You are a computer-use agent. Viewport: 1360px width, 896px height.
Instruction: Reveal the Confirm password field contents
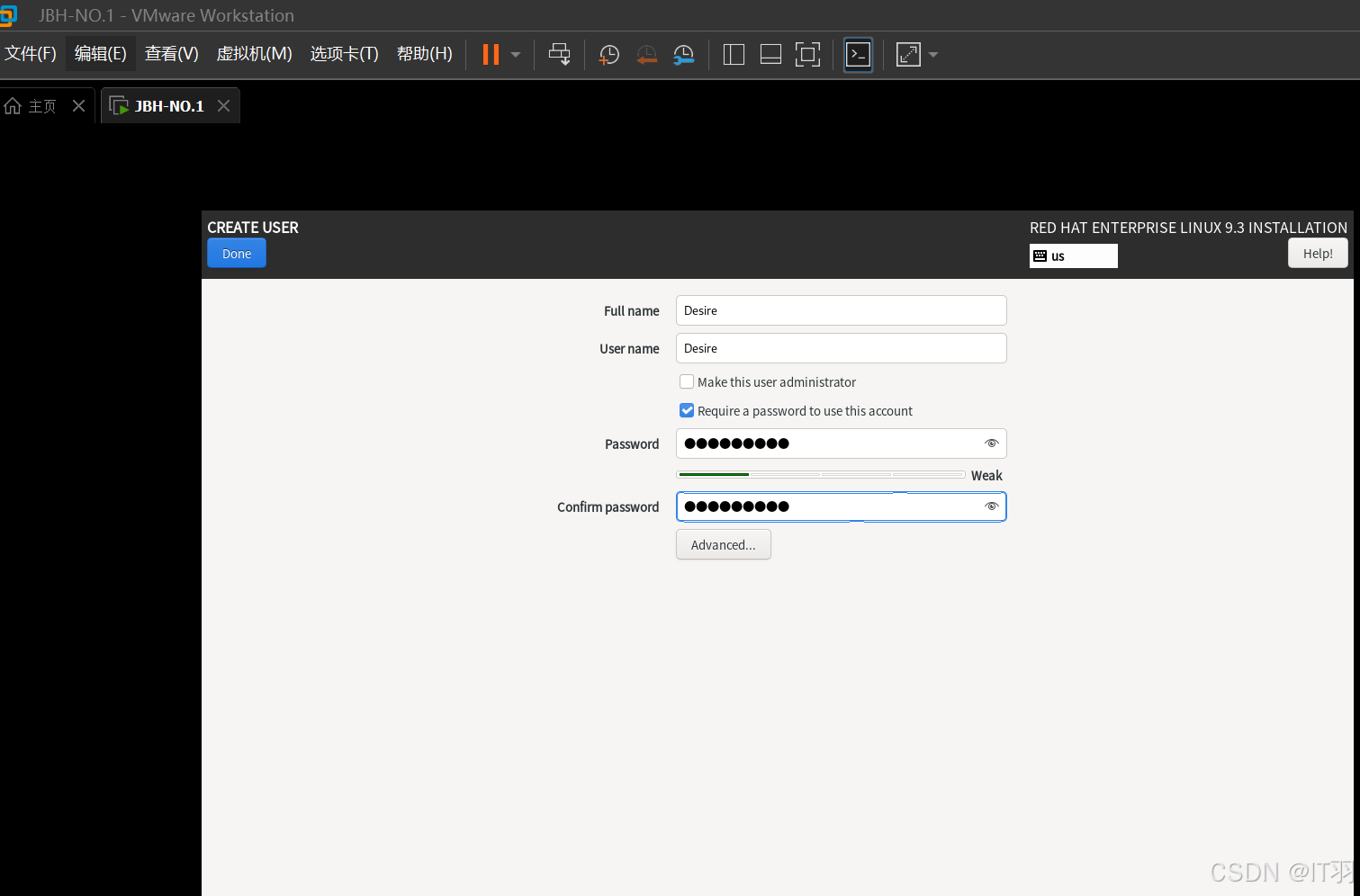tap(991, 506)
